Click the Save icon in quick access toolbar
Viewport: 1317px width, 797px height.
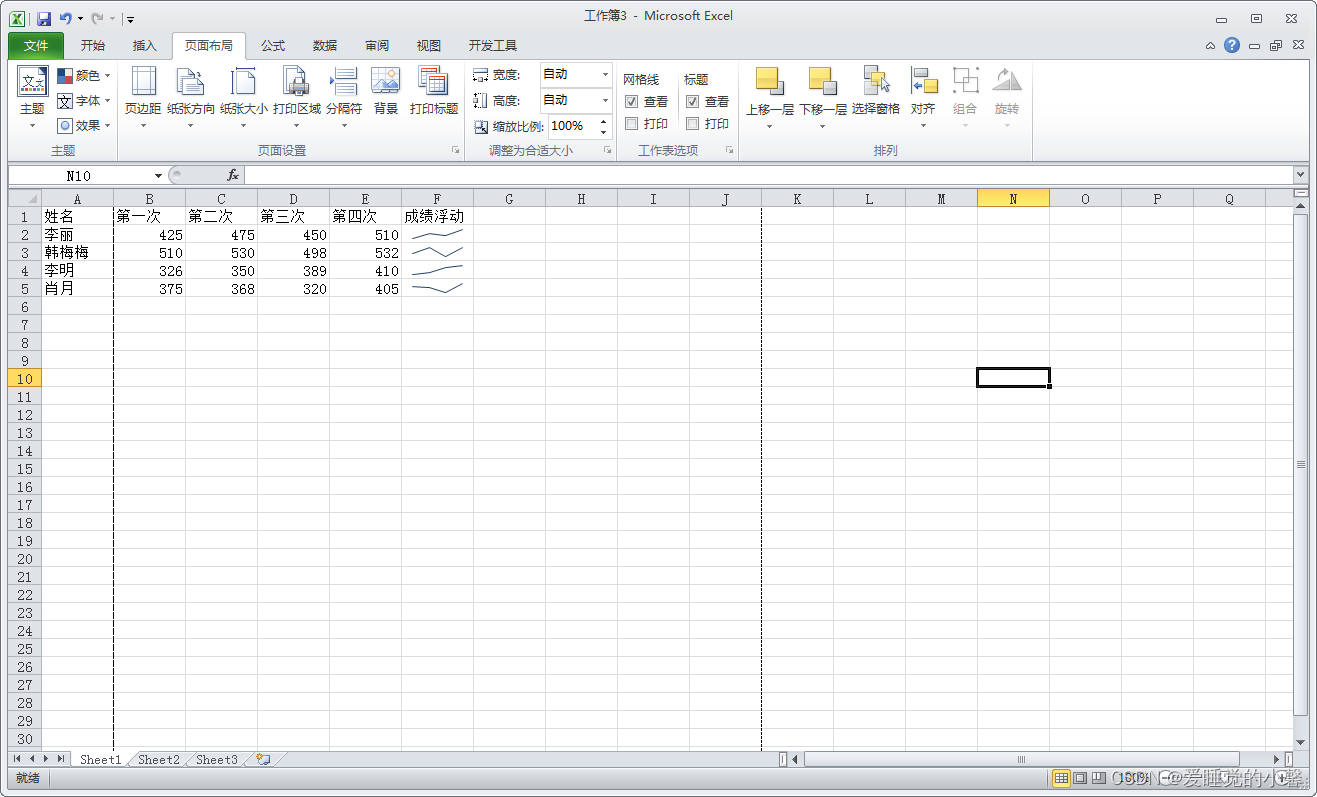[44, 18]
